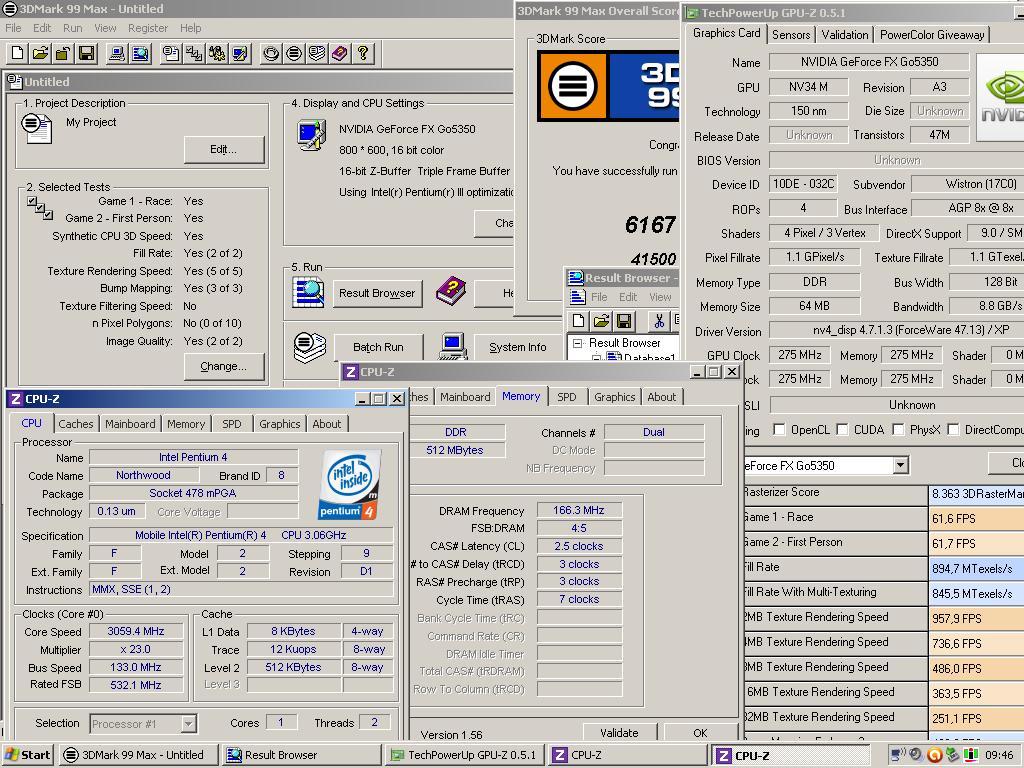This screenshot has width=1024, height=768.
Task: Select the Result Browser taskbar button
Action: click(302, 755)
